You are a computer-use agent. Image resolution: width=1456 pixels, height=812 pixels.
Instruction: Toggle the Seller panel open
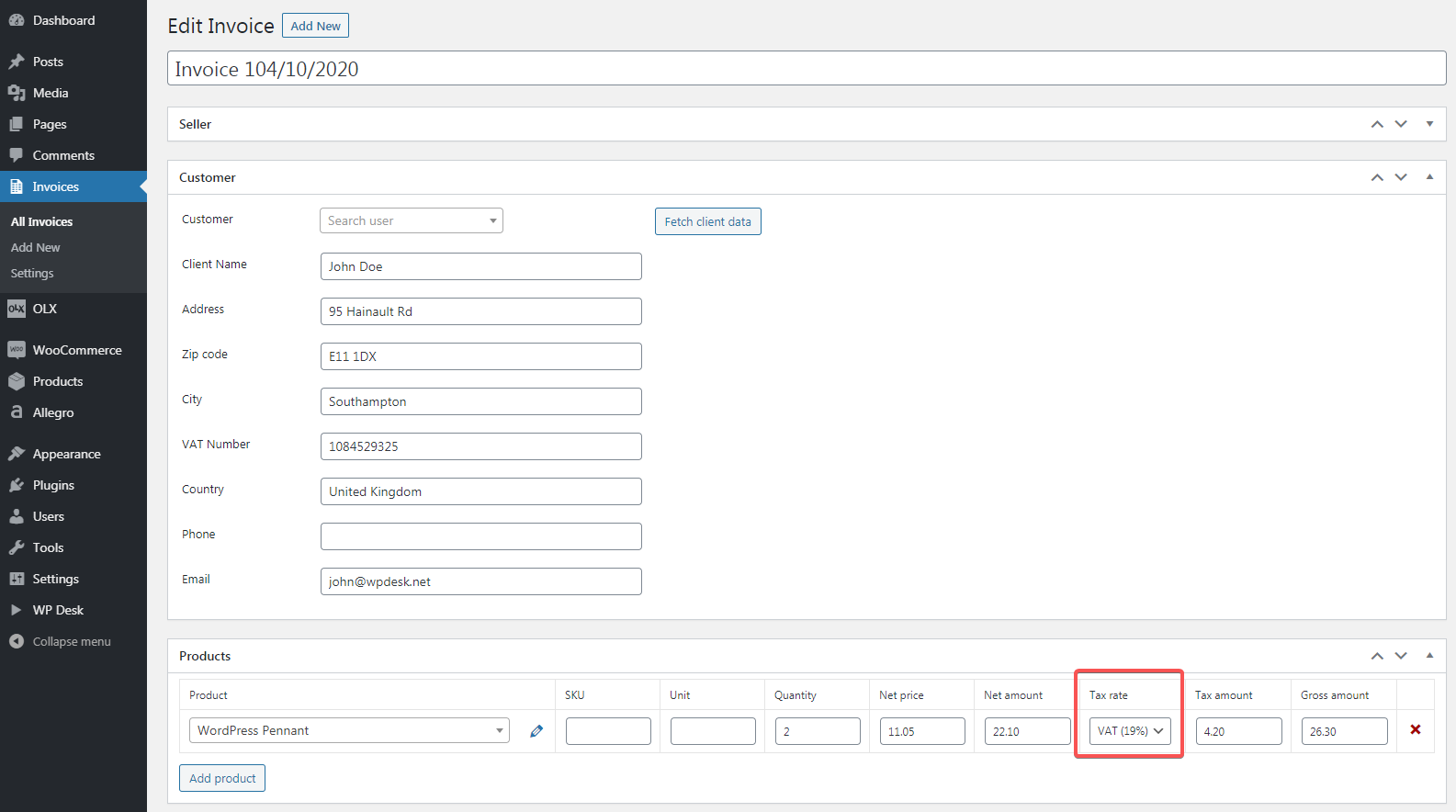tap(1429, 124)
